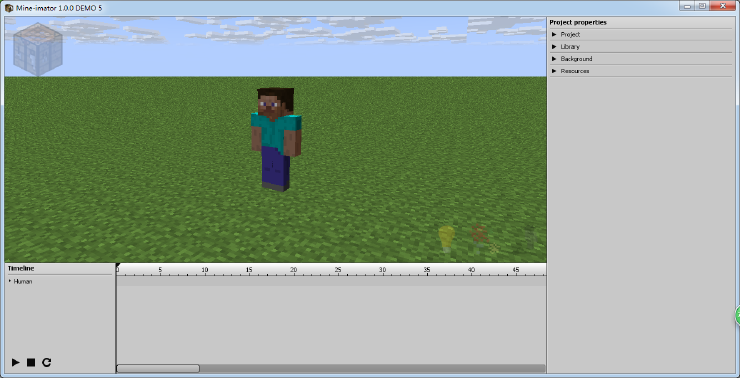Play the animation
The height and width of the screenshot is (378, 740).
tap(16, 362)
